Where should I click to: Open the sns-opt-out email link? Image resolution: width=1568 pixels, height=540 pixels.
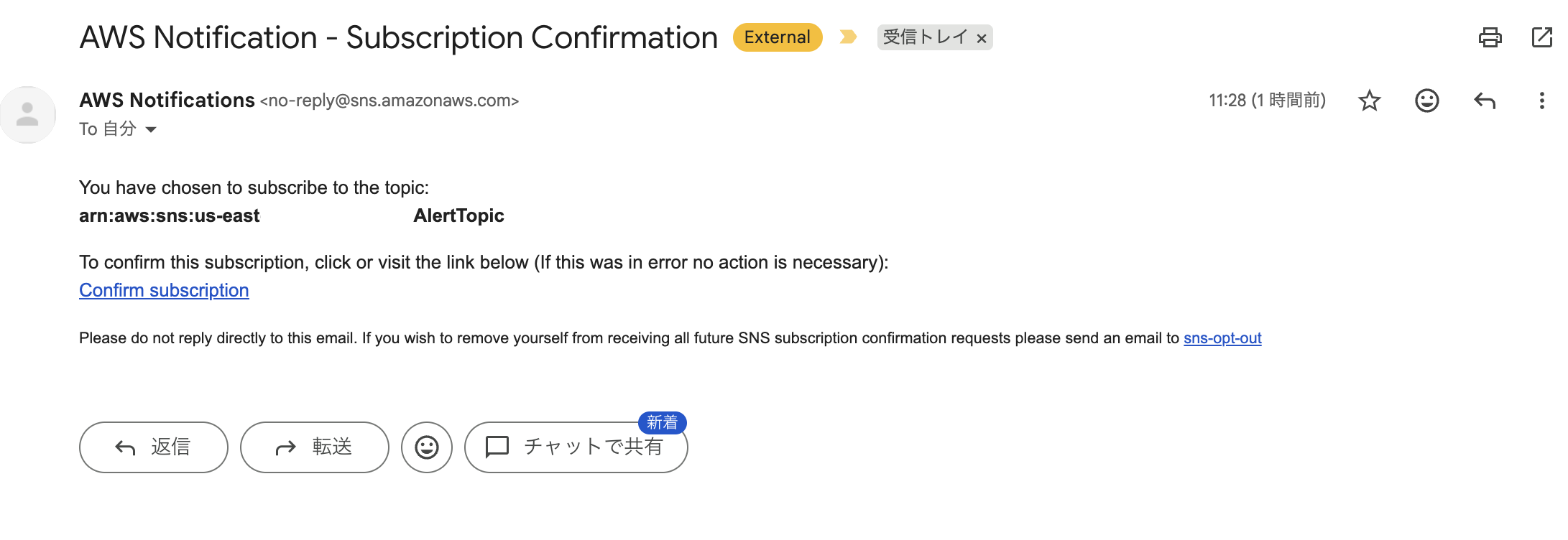click(x=1222, y=338)
